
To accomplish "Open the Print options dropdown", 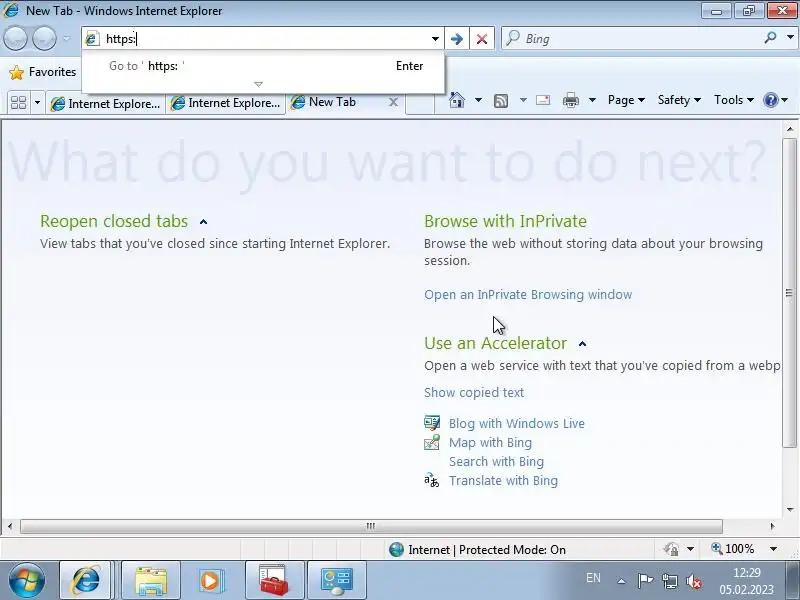I will tap(592, 100).
